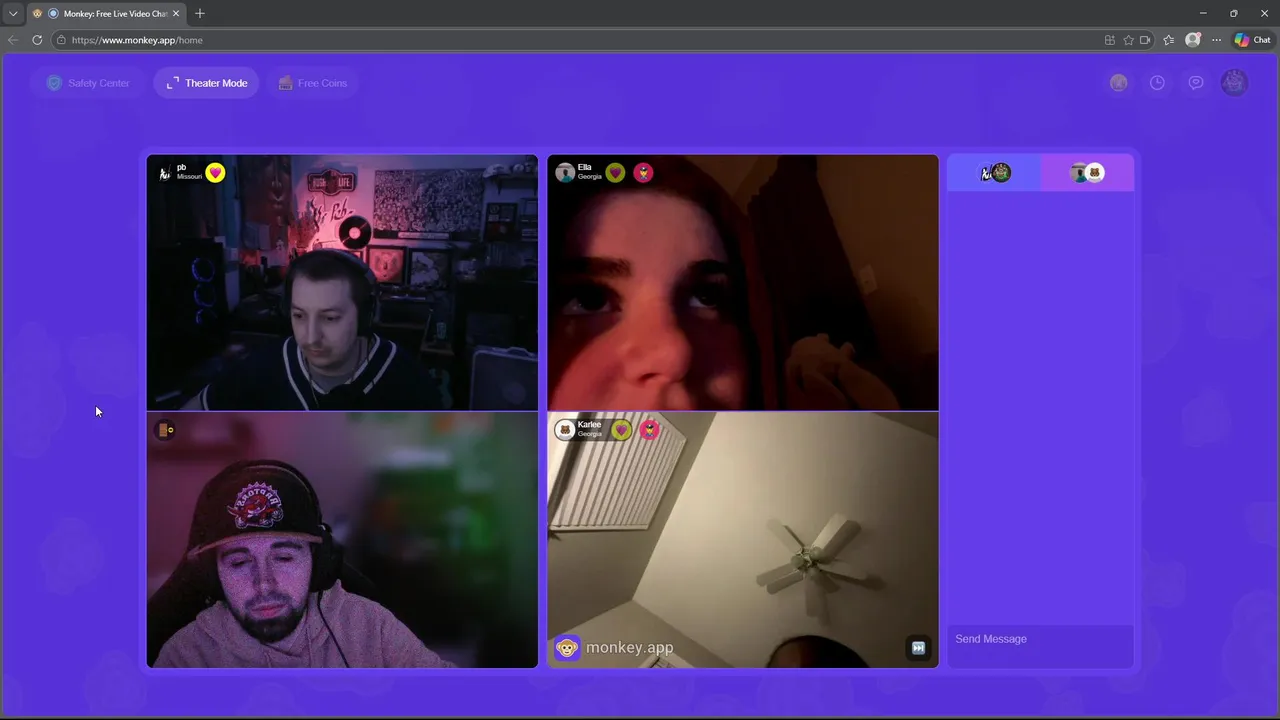View site information lock icon
Viewport: 1280px width, 720px height.
point(61,40)
